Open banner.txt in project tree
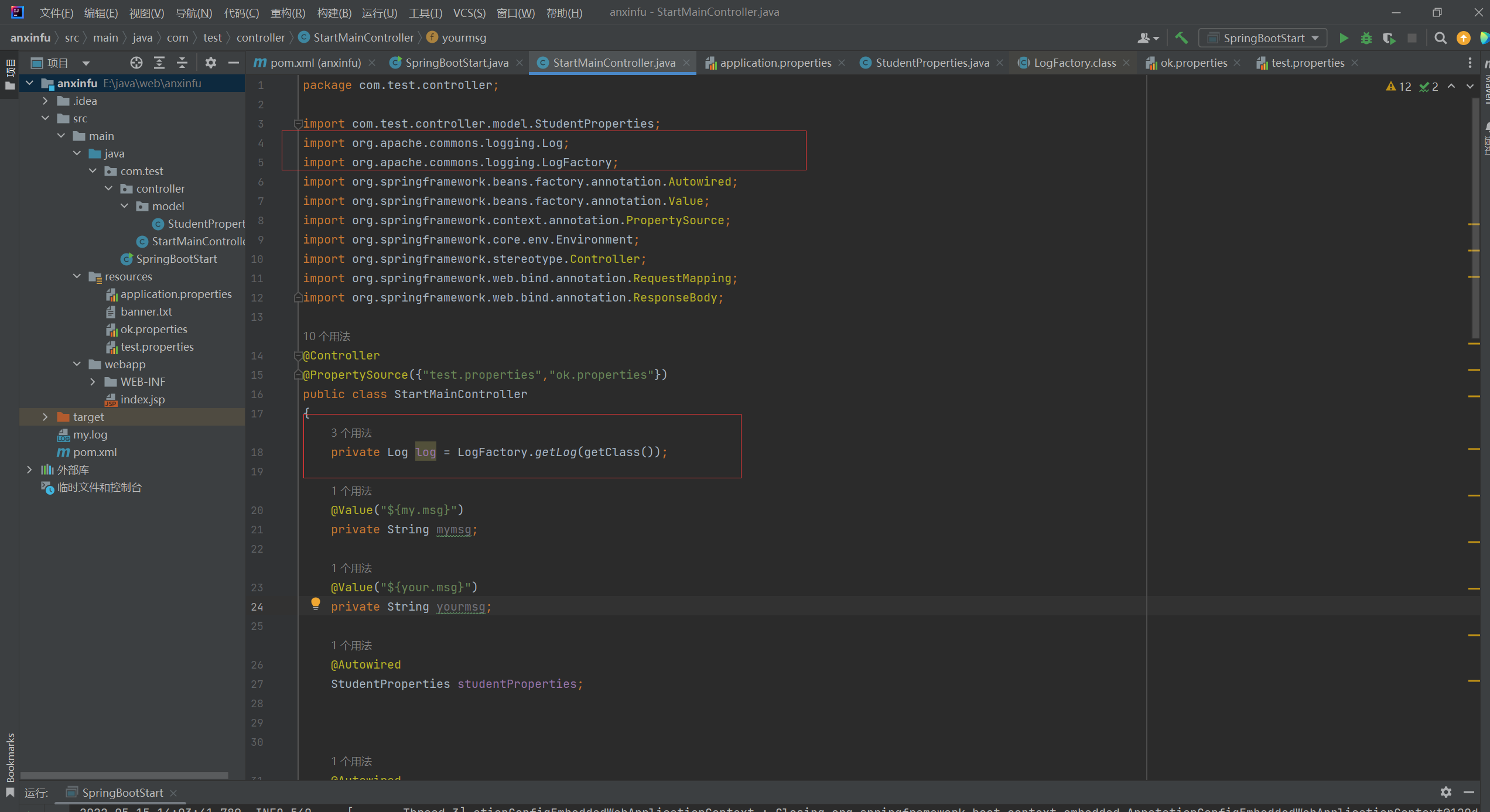1490x812 pixels. 146,311
